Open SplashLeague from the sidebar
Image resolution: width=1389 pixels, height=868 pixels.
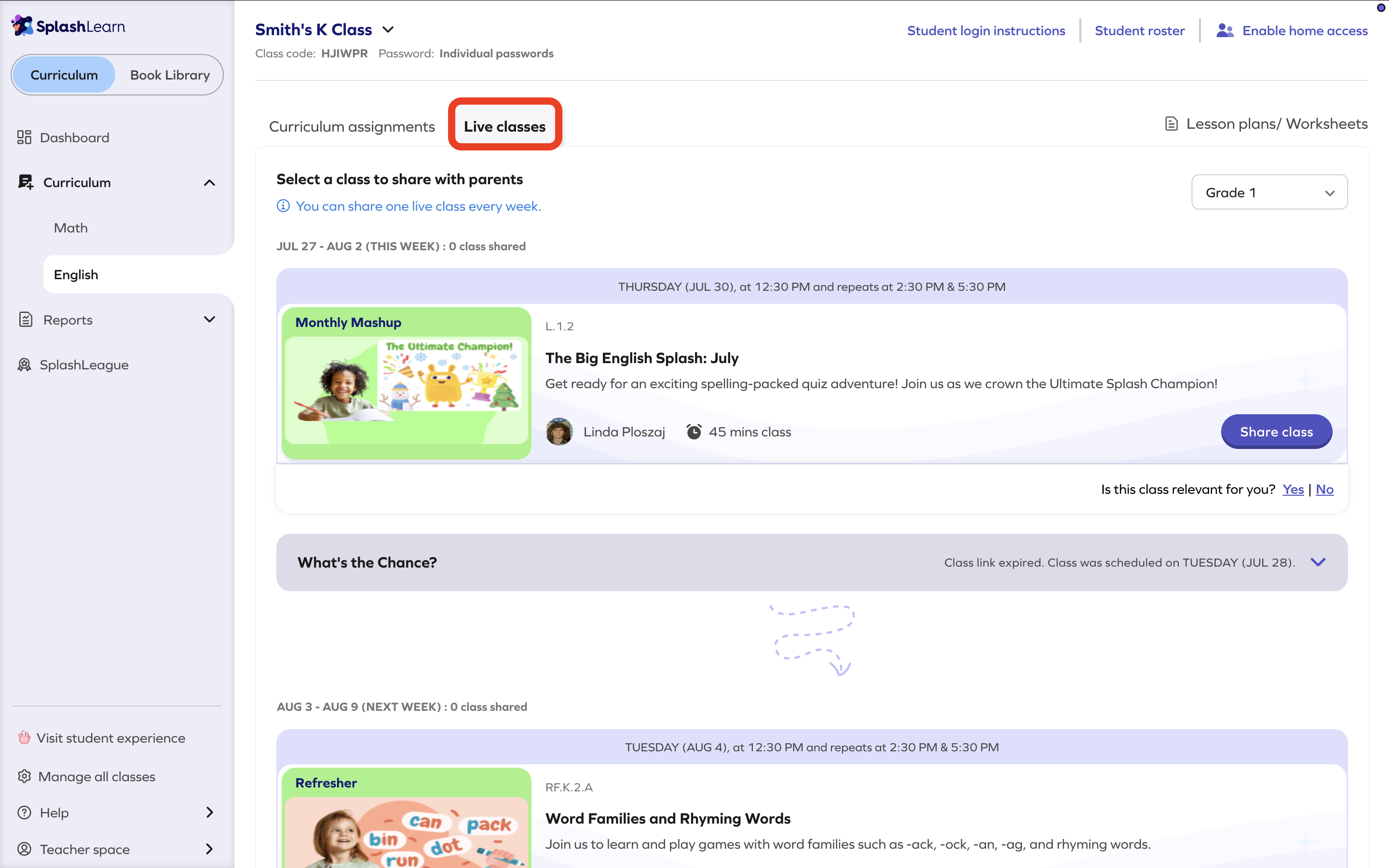84,365
